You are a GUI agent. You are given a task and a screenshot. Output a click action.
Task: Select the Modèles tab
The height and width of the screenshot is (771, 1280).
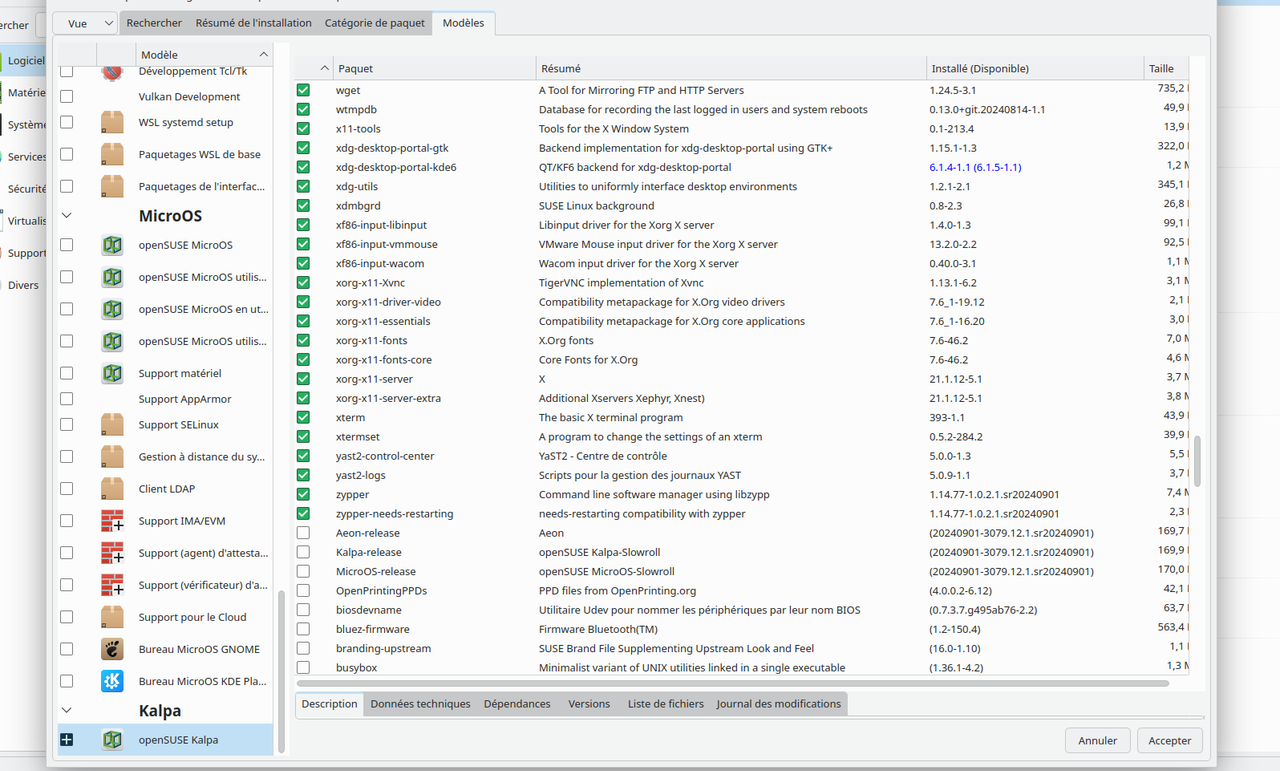pos(463,22)
